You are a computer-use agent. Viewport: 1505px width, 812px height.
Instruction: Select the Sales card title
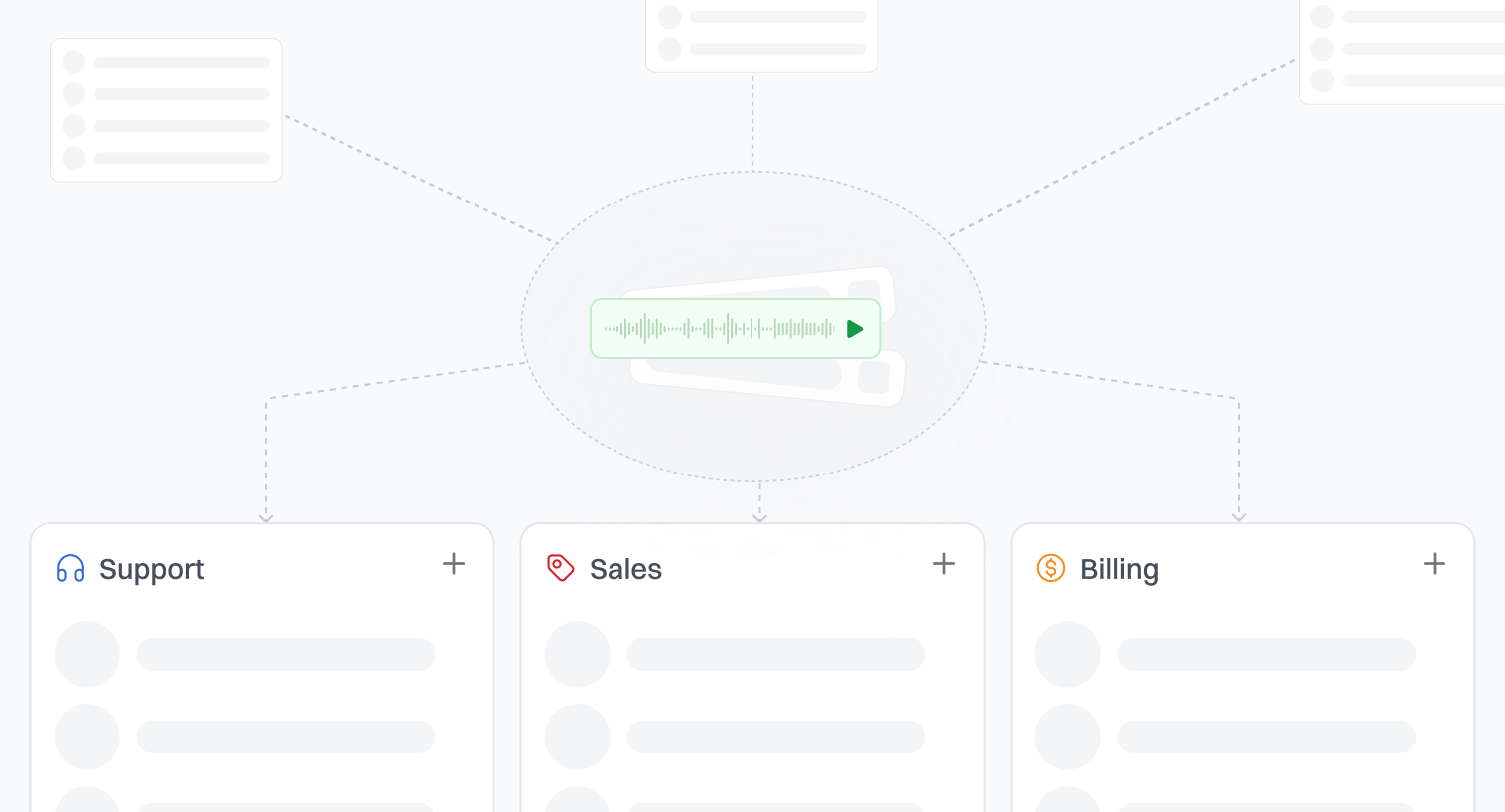coord(625,569)
